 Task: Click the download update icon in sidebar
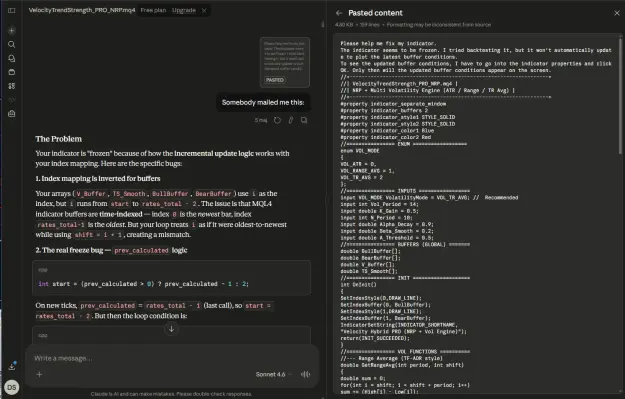click(x=12, y=366)
